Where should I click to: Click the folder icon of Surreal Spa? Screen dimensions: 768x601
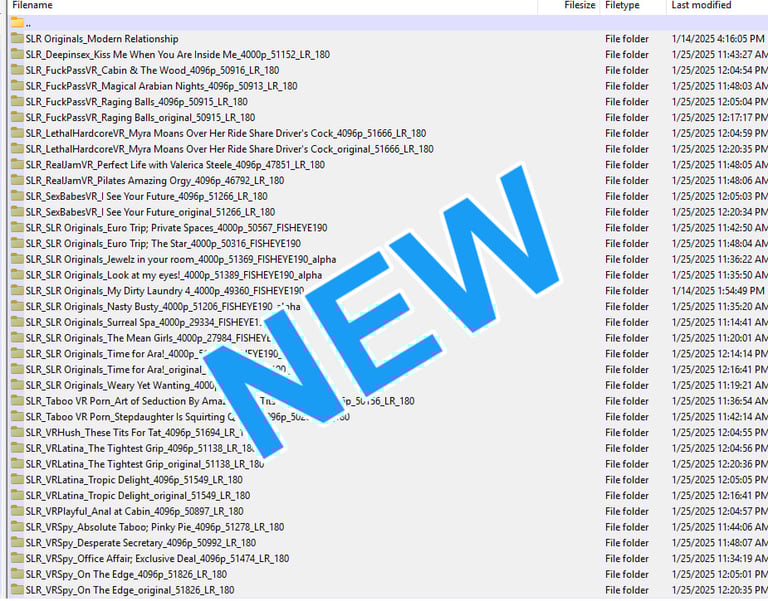pos(18,322)
